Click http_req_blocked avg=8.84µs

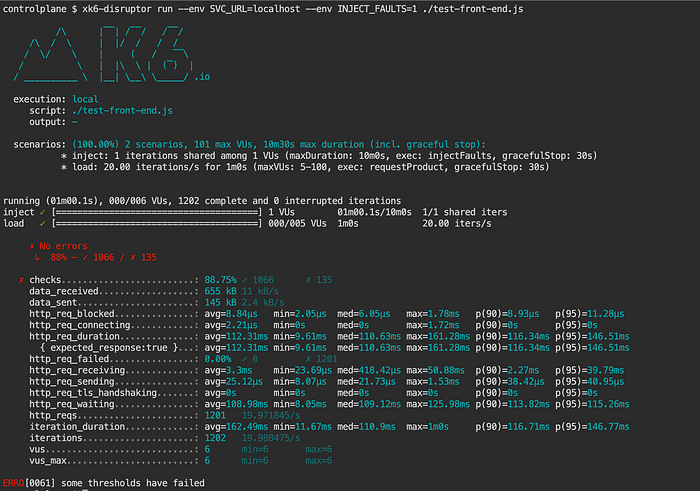tap(231, 314)
